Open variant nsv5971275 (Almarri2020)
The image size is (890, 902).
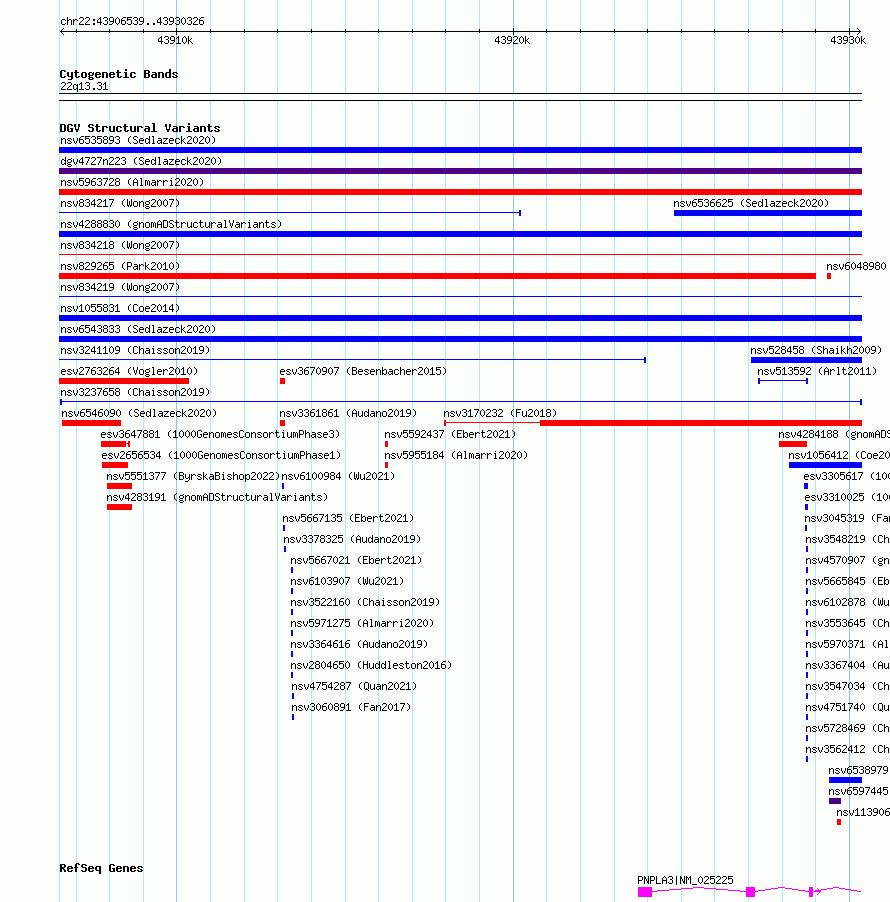coord(362,624)
